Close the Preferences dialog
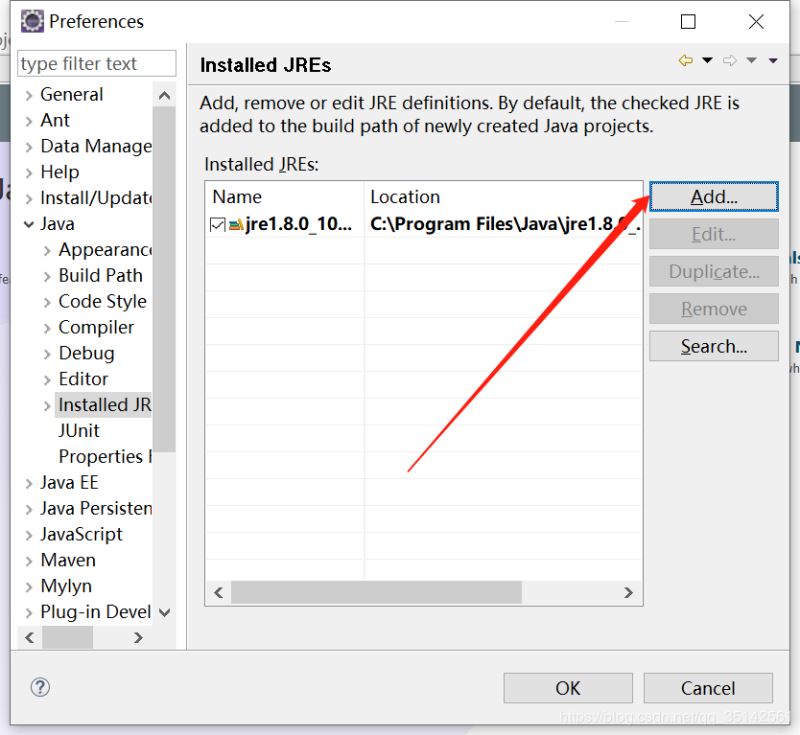This screenshot has height=735, width=800. [756, 21]
